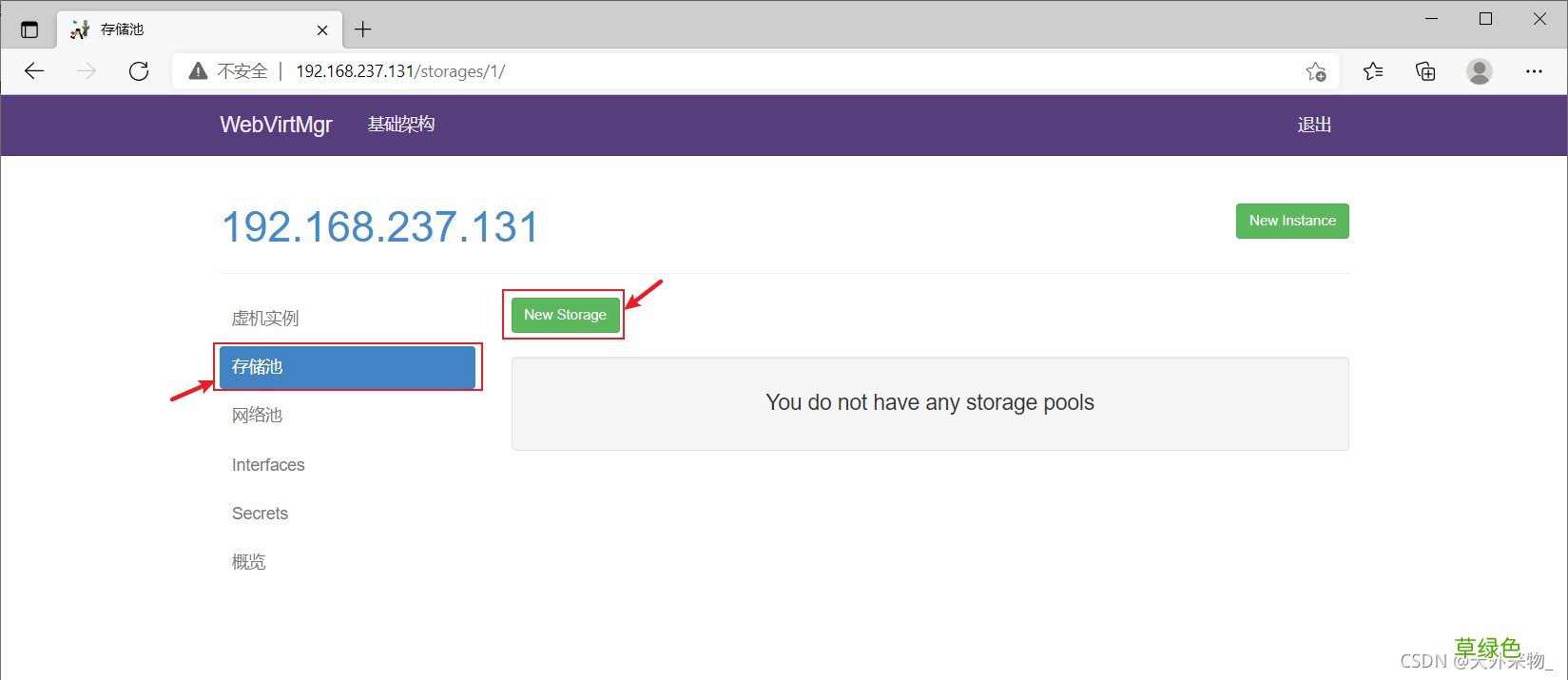
Task: Open the tab actions menu icon
Action: click(x=29, y=29)
